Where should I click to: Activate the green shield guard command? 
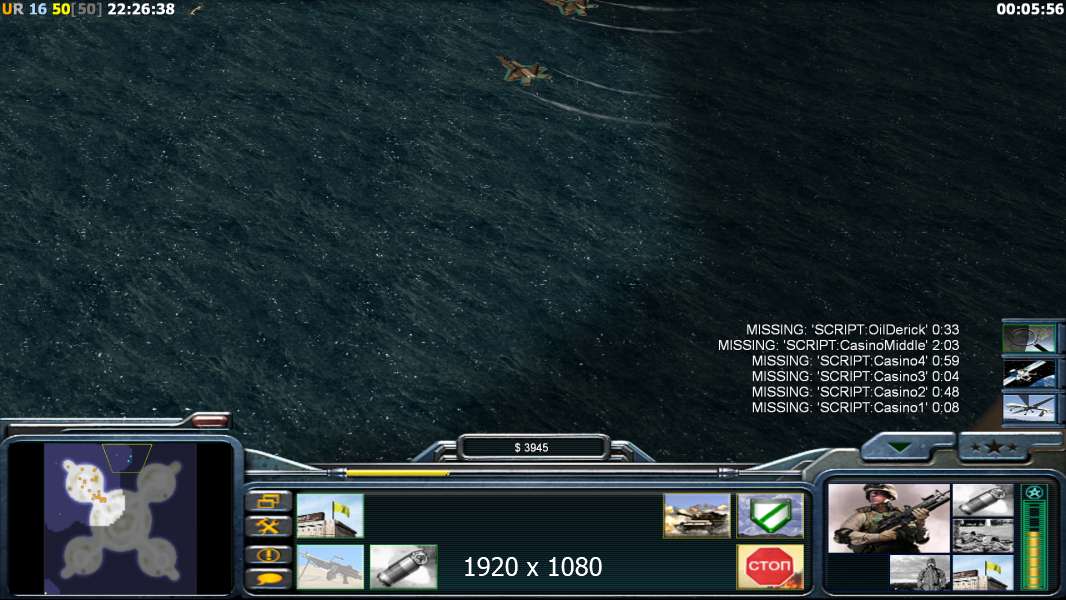click(x=770, y=516)
